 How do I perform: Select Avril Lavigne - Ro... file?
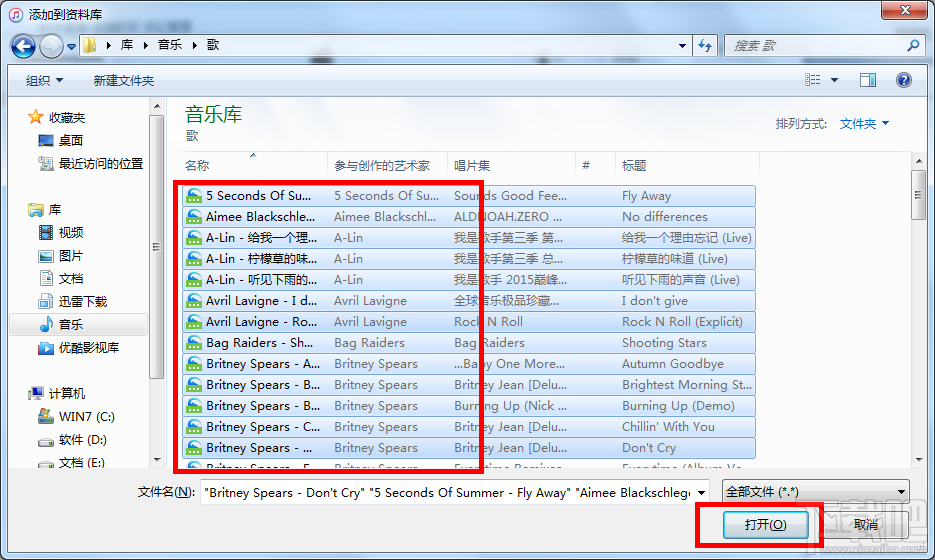(469, 321)
